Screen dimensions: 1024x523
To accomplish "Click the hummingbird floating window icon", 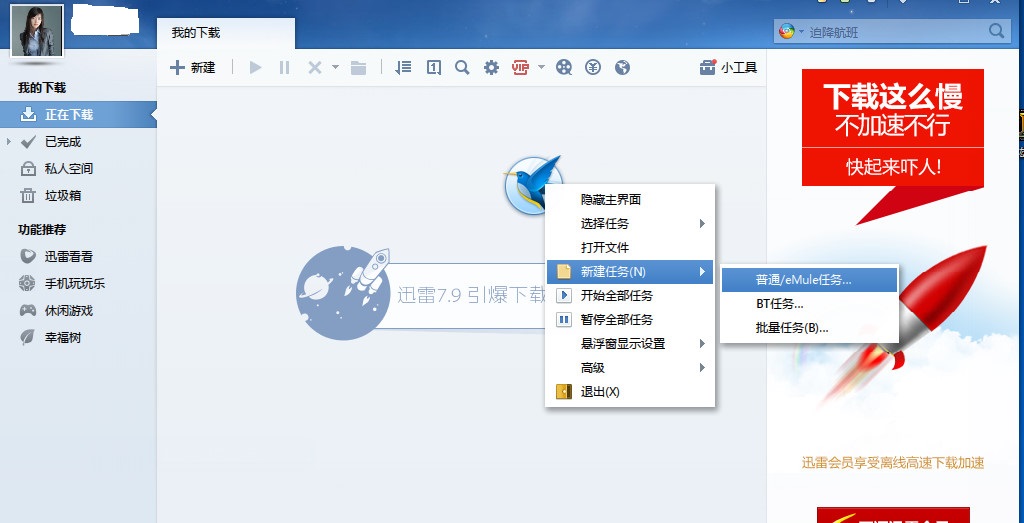I will click(533, 184).
